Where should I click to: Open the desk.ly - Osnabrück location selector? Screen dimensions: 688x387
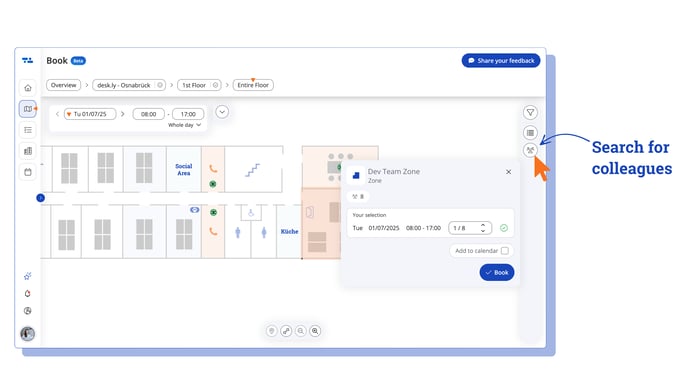coord(129,85)
